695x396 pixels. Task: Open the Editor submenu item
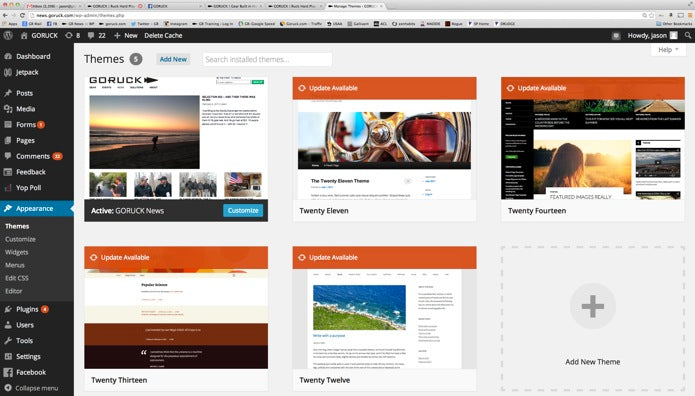point(14,291)
